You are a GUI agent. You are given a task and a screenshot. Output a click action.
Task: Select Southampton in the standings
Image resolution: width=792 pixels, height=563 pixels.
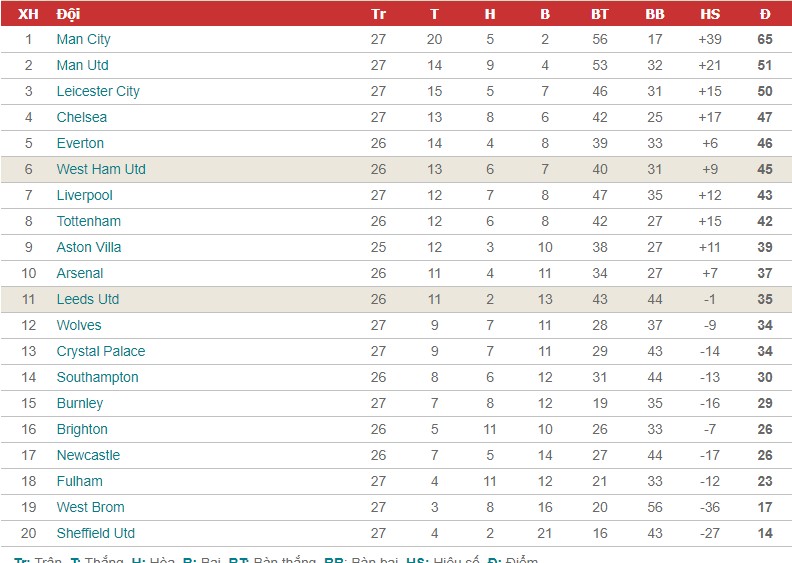(x=97, y=377)
